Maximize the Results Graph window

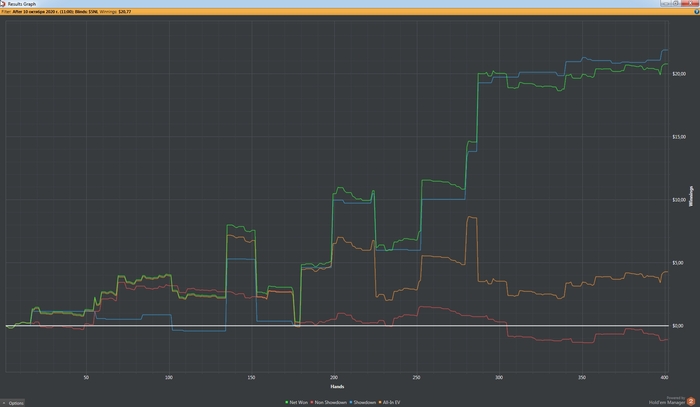point(676,3)
